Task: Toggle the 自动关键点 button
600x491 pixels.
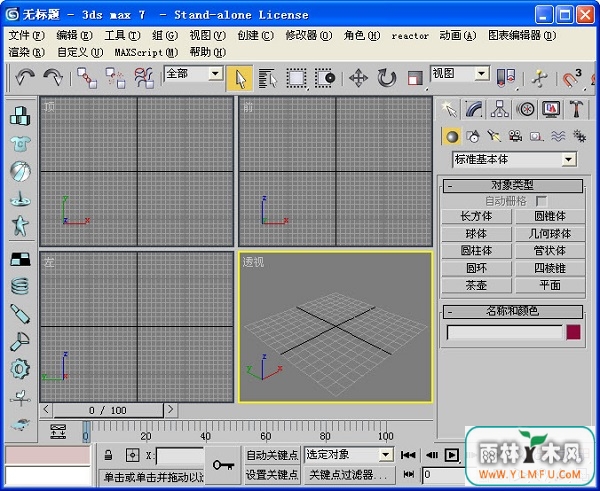Action: pyautogui.click(x=272, y=455)
